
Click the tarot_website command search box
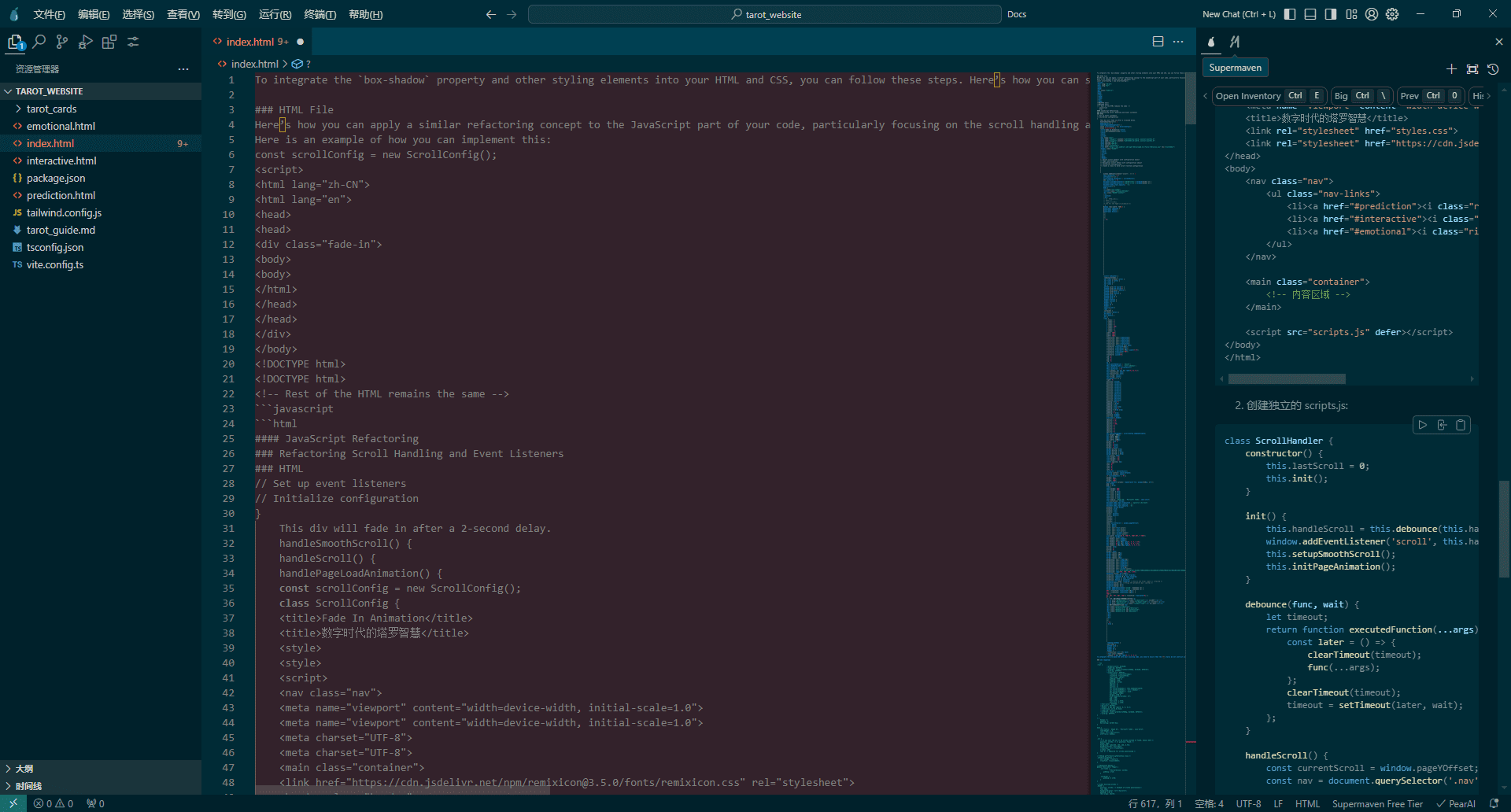[x=764, y=14]
